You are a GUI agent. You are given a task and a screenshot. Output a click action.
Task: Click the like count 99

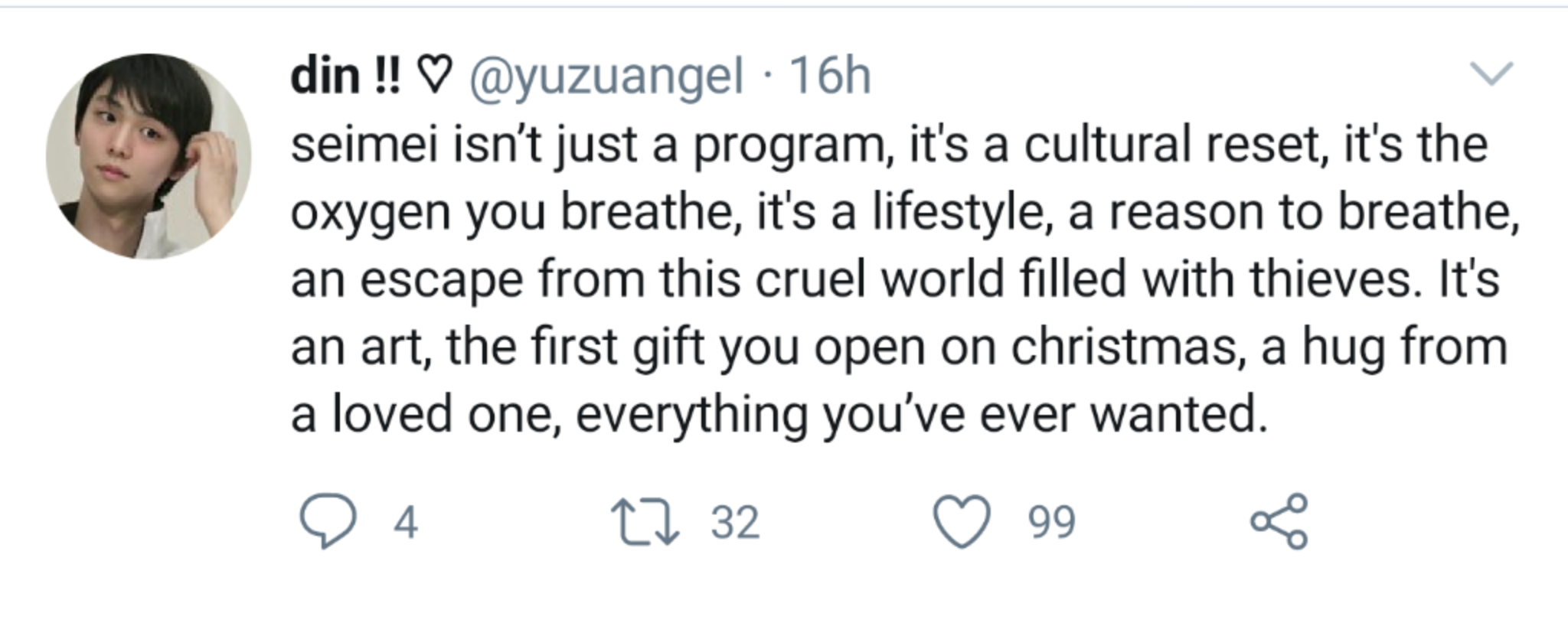(x=1052, y=523)
